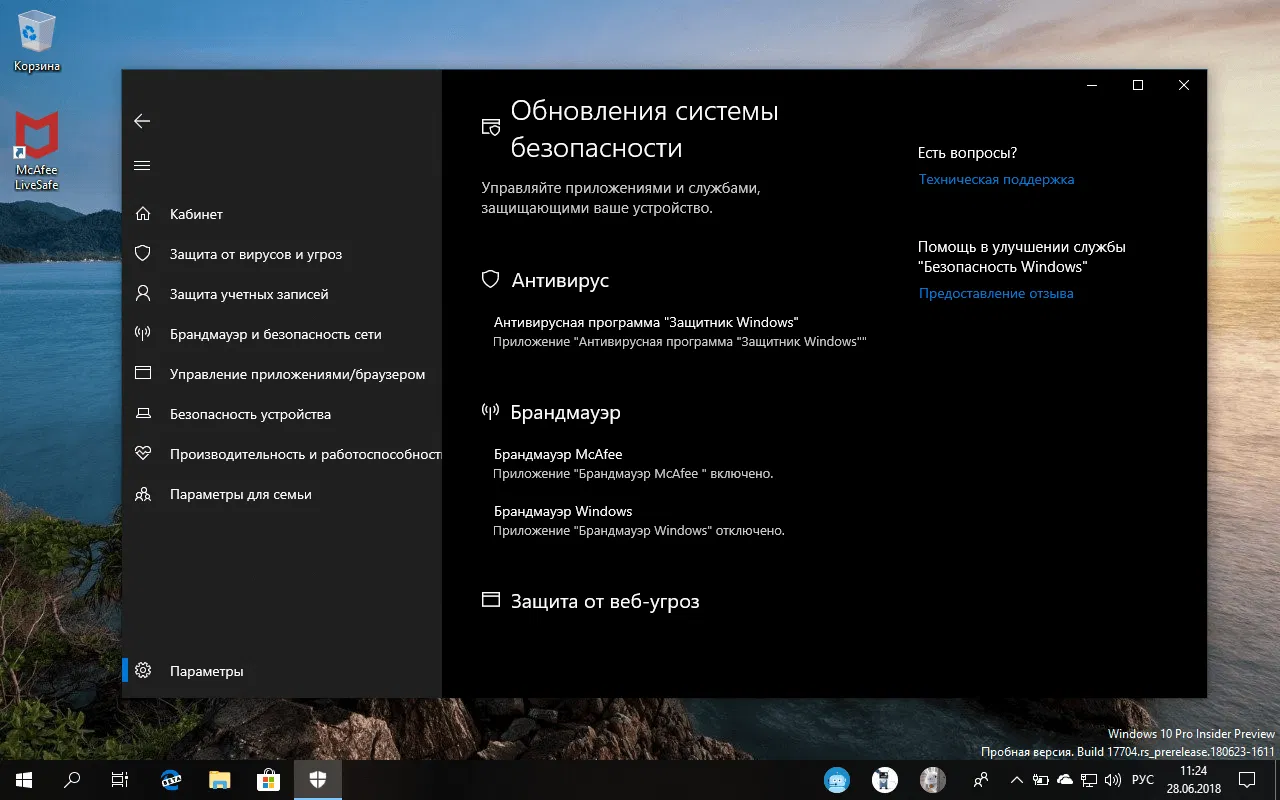This screenshot has width=1280, height=800.
Task: Expand the "Защита от веб-угроз" section
Action: pyautogui.click(x=605, y=601)
